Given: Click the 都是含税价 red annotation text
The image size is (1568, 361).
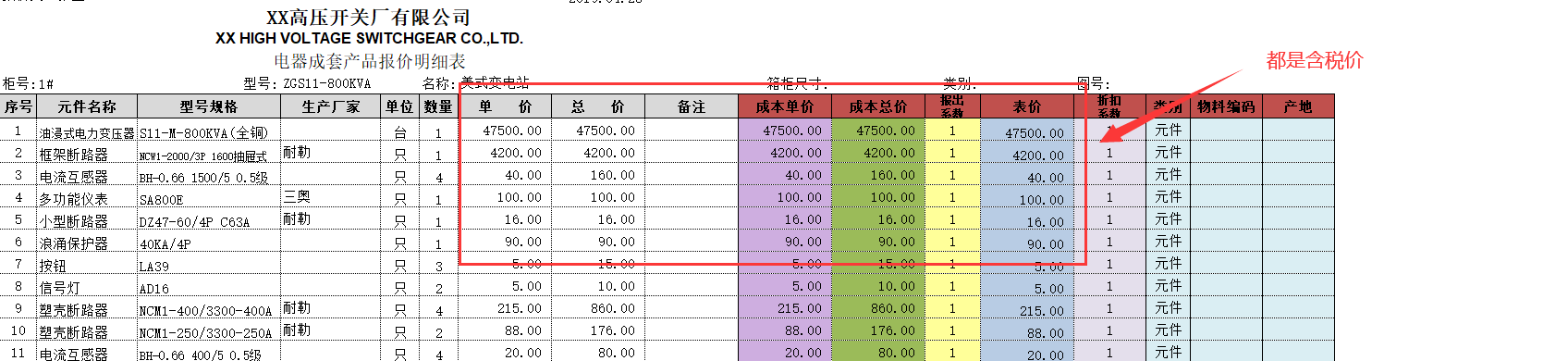Looking at the screenshot, I should tap(1315, 61).
